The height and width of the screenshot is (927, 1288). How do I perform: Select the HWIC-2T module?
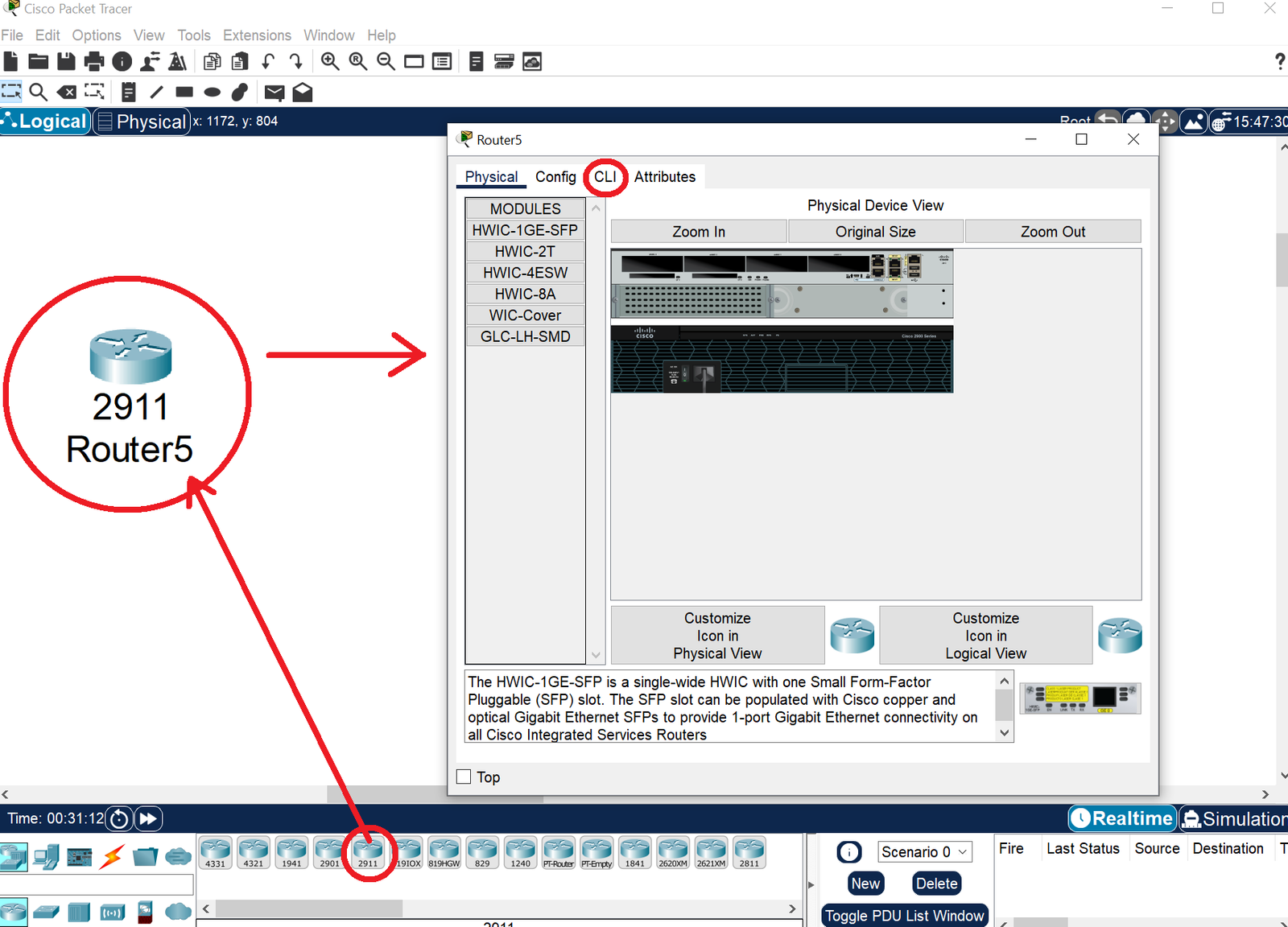click(525, 252)
